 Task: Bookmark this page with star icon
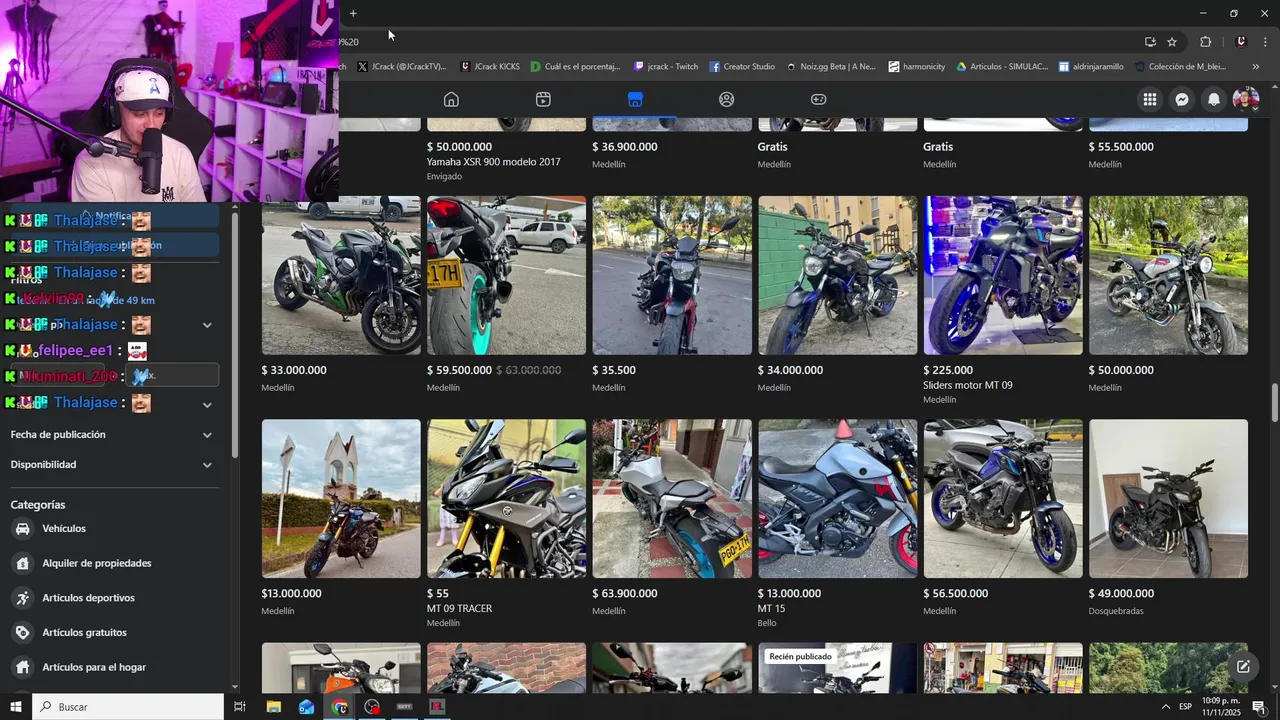1172,42
